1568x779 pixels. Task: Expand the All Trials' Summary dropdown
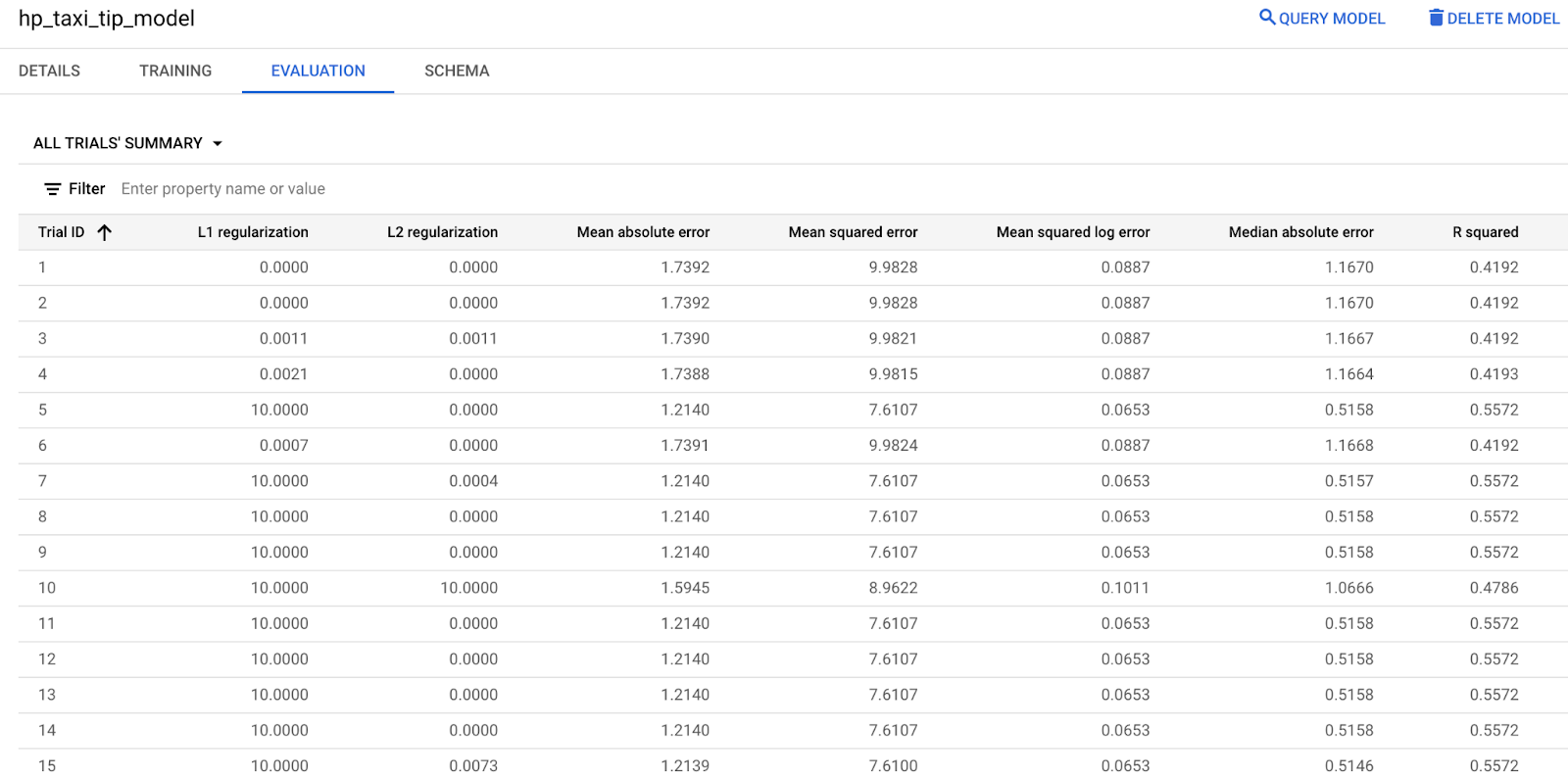click(x=128, y=143)
